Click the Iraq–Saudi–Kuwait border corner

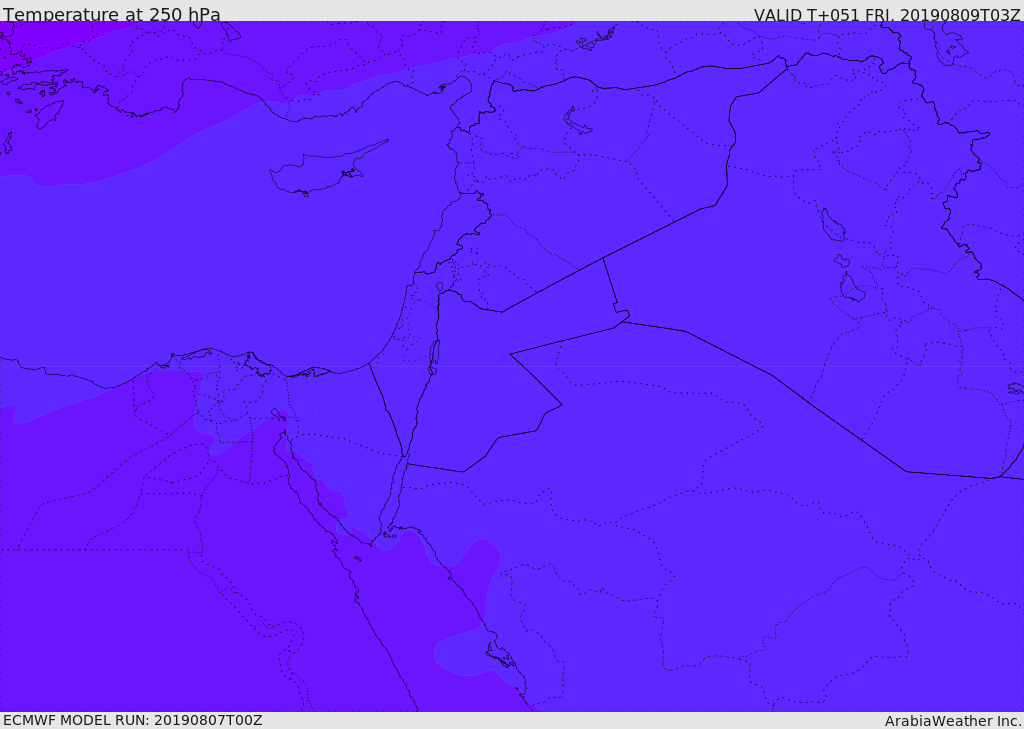[1000, 477]
